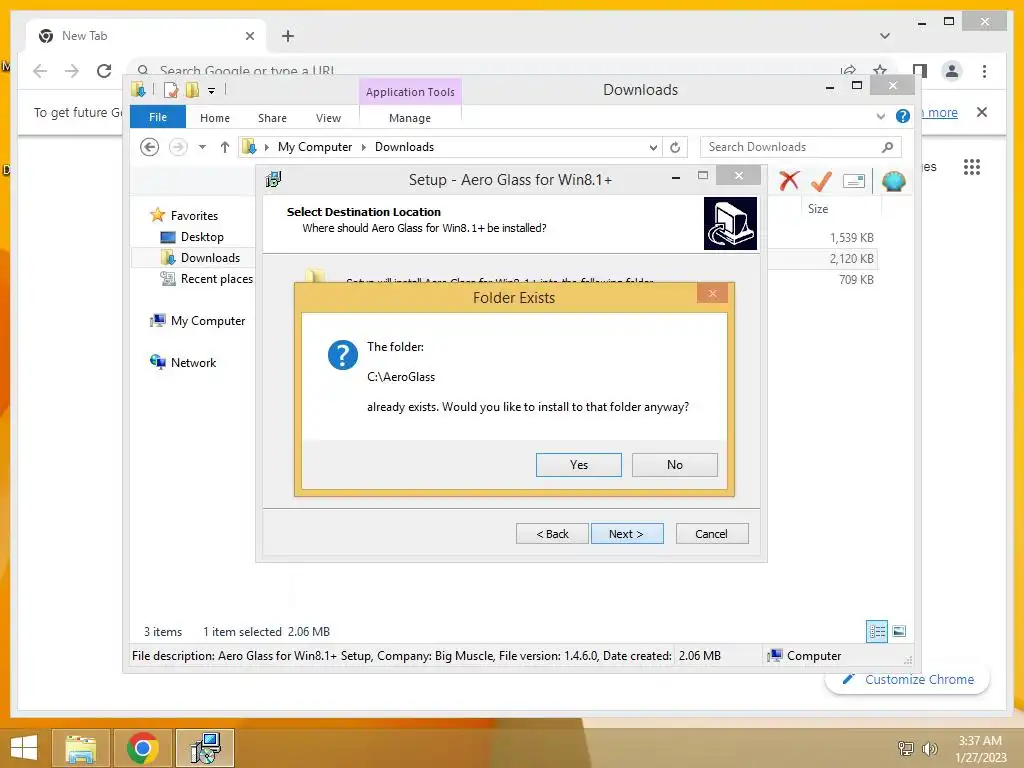The height and width of the screenshot is (768, 1024).
Task: Click the search magnifier icon in Explorer
Action: 887,147
